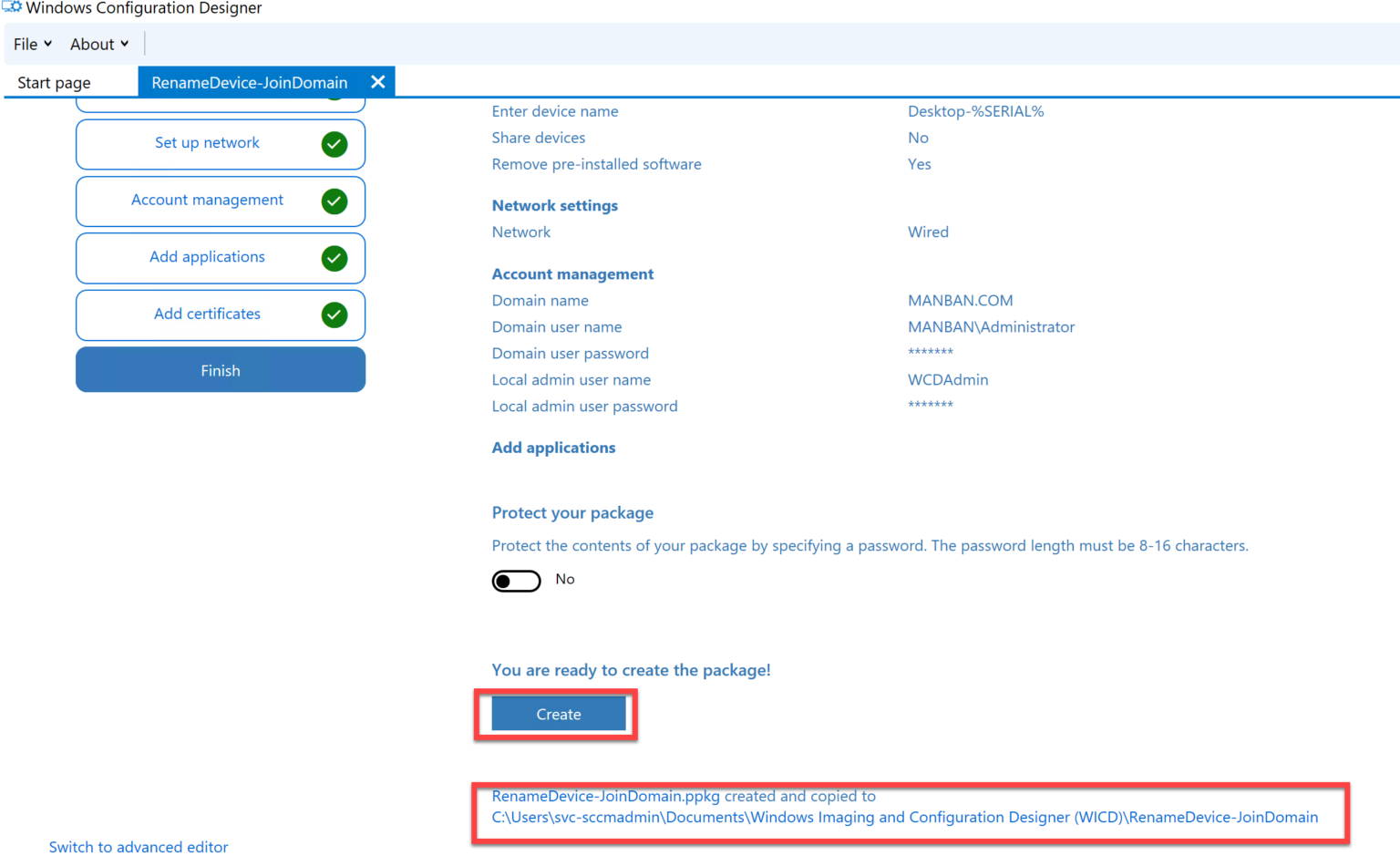
Task: Click the Windows Configuration Designer app icon
Action: click(12, 6)
